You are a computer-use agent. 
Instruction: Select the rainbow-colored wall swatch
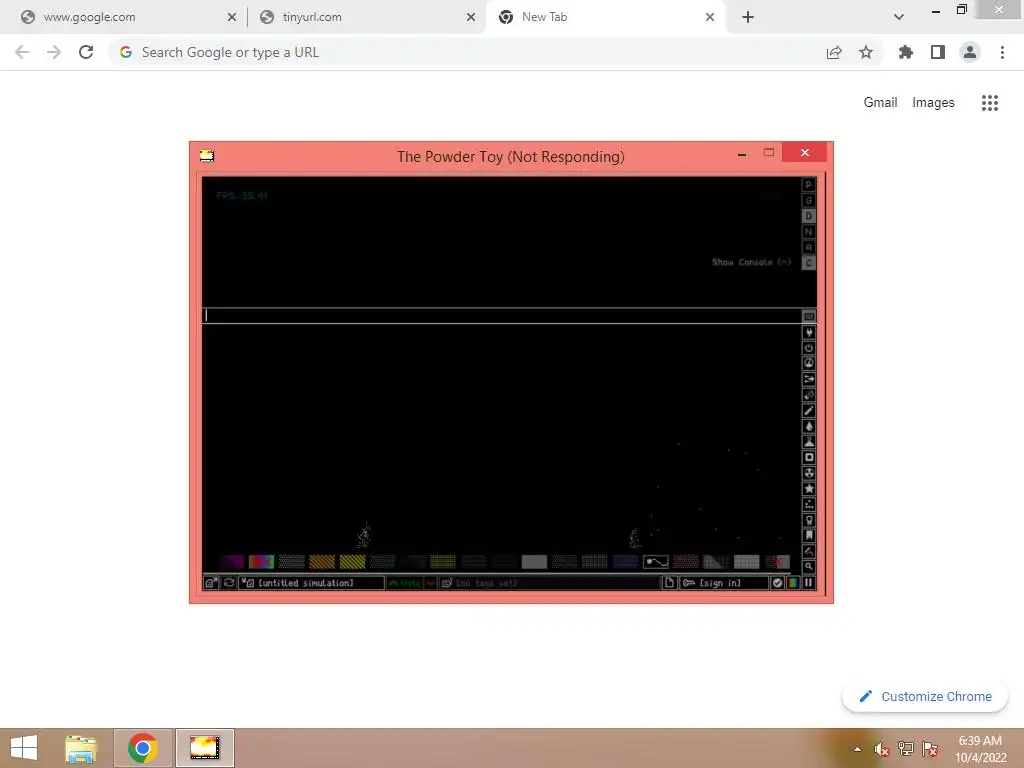(x=261, y=562)
